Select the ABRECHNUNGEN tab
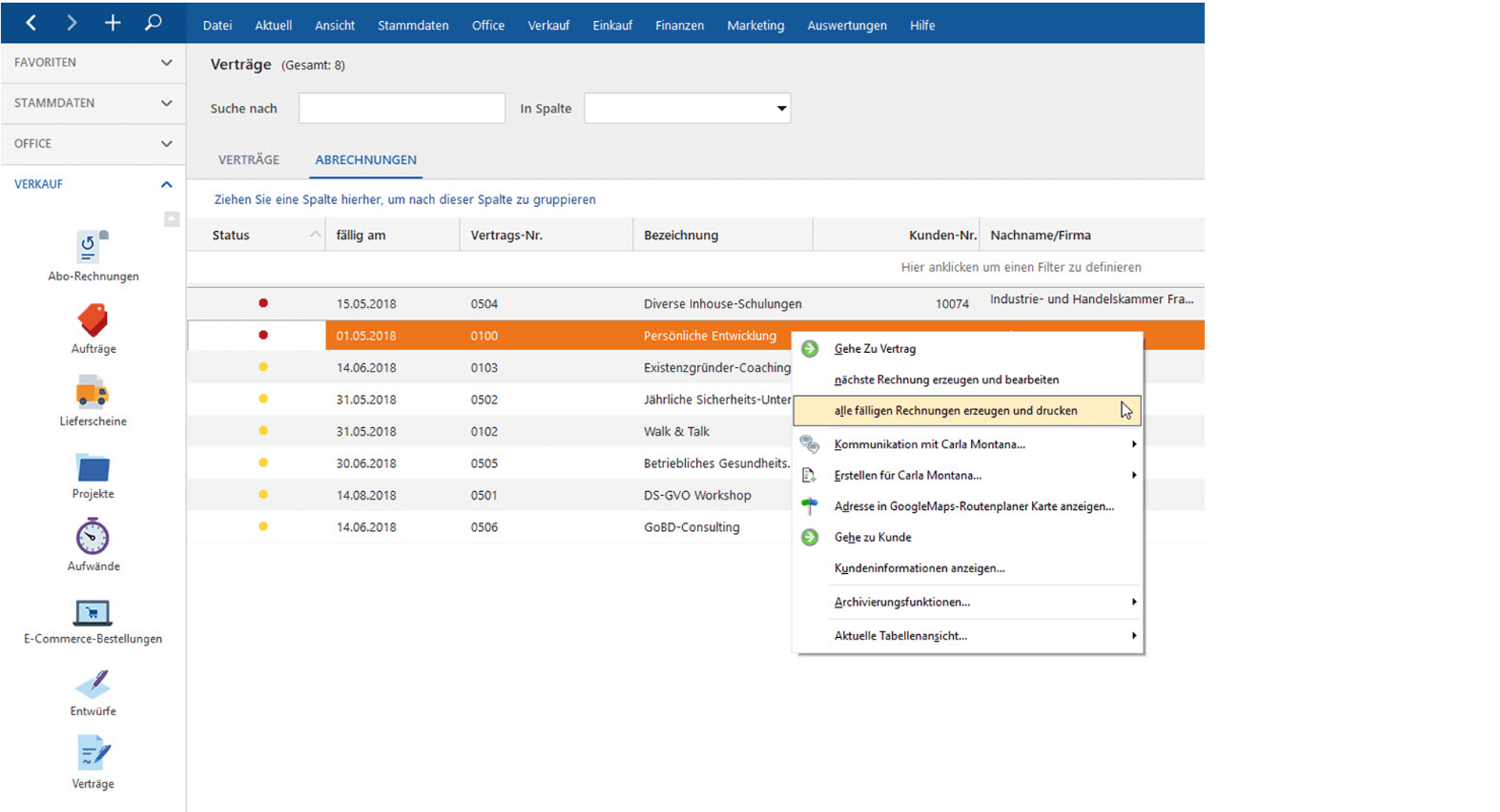Image resolution: width=1500 pixels, height=812 pixels. (366, 159)
